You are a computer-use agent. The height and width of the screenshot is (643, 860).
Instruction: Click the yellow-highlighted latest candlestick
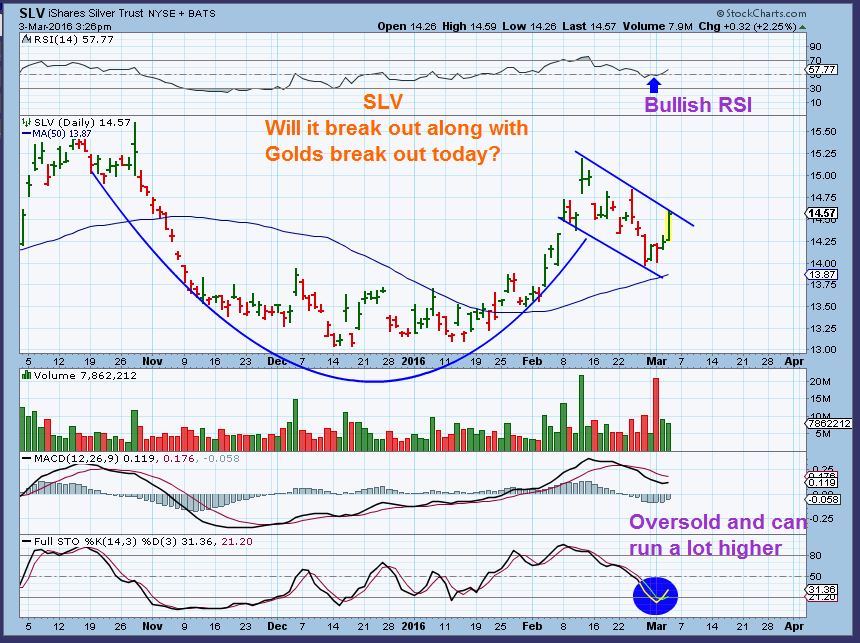click(x=669, y=225)
